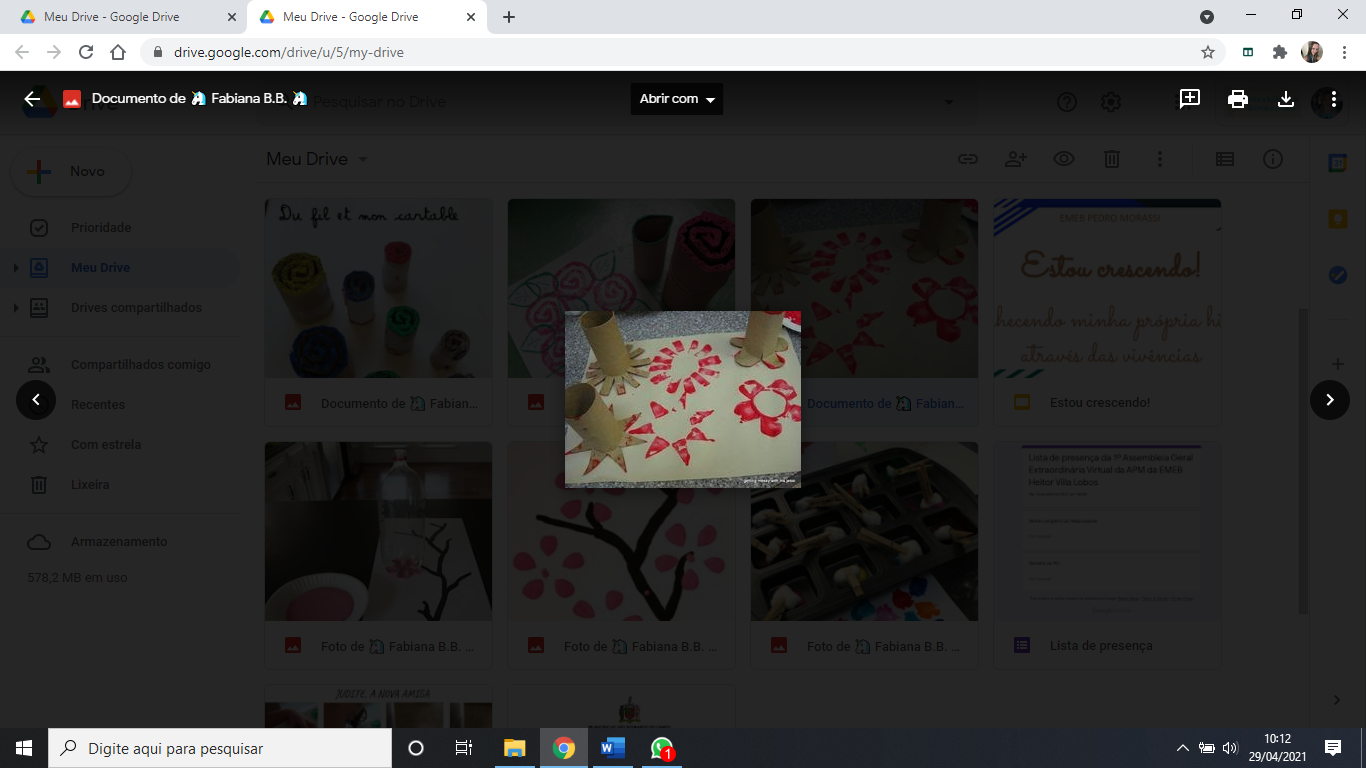Open Drives compartilhados in sidebar
The image size is (1366, 768).
pyautogui.click(x=136, y=308)
